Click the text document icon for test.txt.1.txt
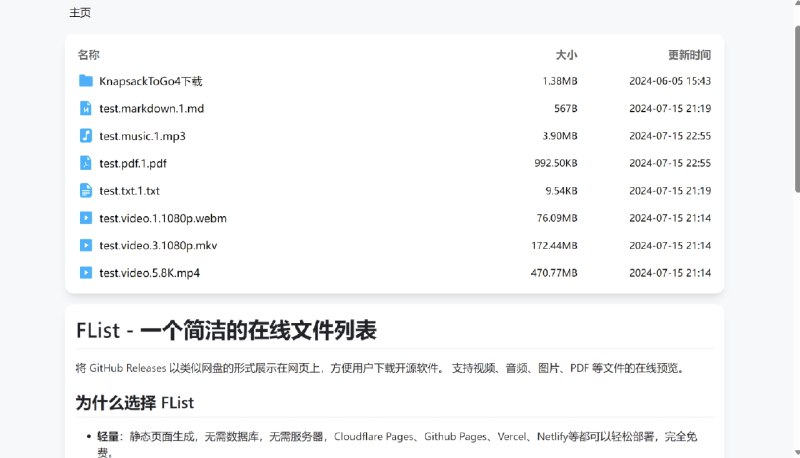800x458 pixels. click(86, 191)
